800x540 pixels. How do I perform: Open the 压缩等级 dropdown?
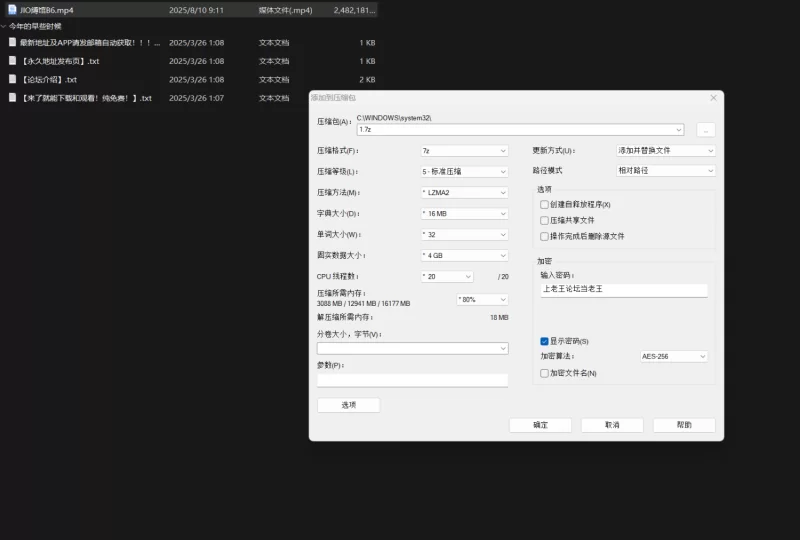coord(464,172)
